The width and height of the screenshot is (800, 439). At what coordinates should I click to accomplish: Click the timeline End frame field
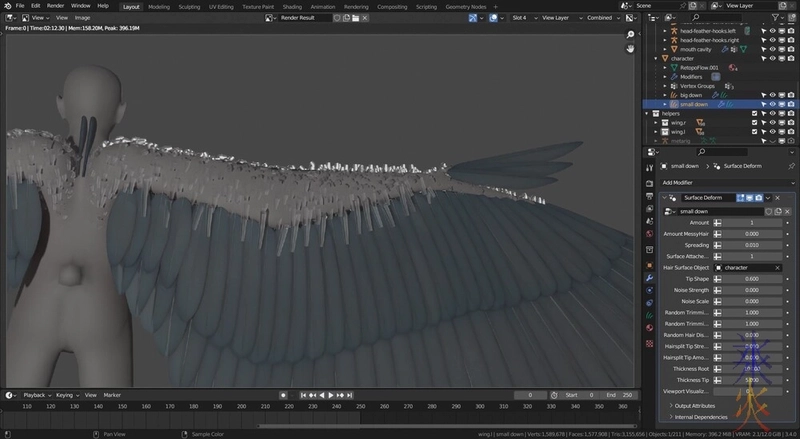tap(618, 395)
